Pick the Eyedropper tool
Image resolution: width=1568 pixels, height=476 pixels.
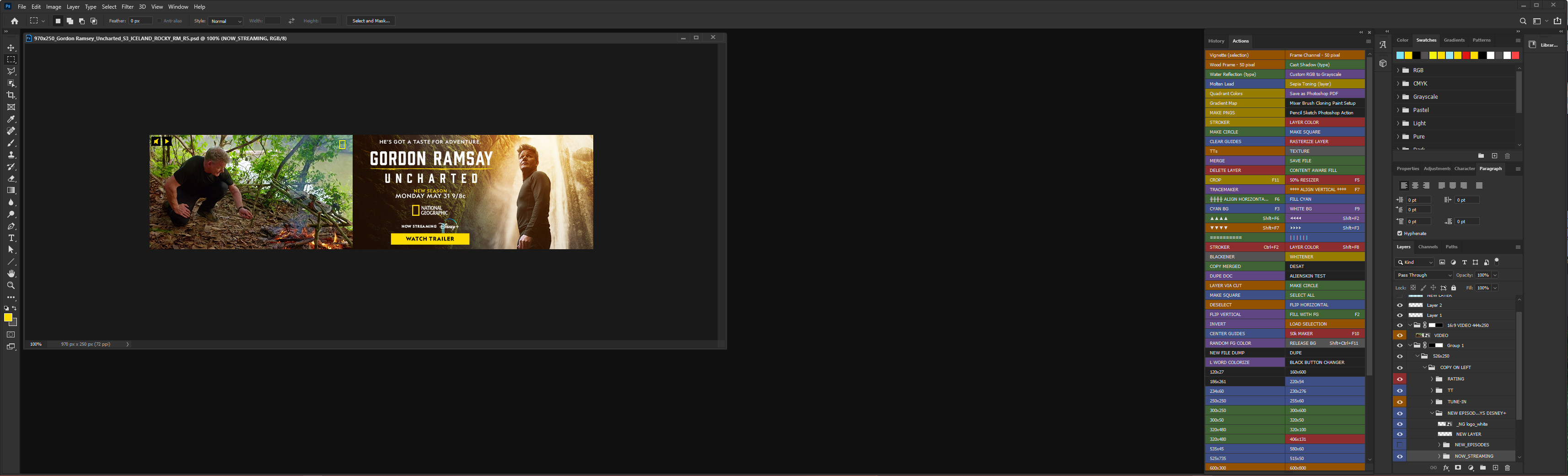[11, 119]
